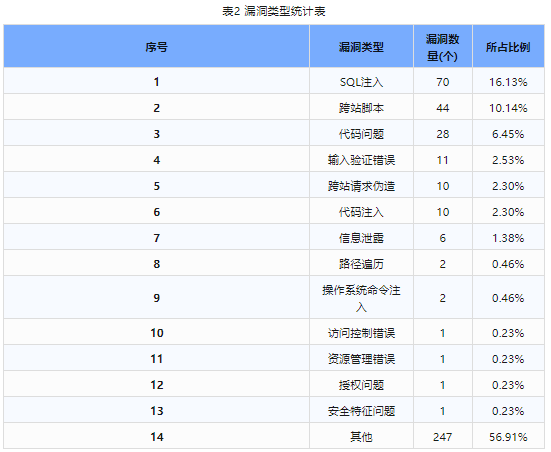Click serial number 3 in 代码问题 row
Screen dimensions: 551x452
point(156,134)
